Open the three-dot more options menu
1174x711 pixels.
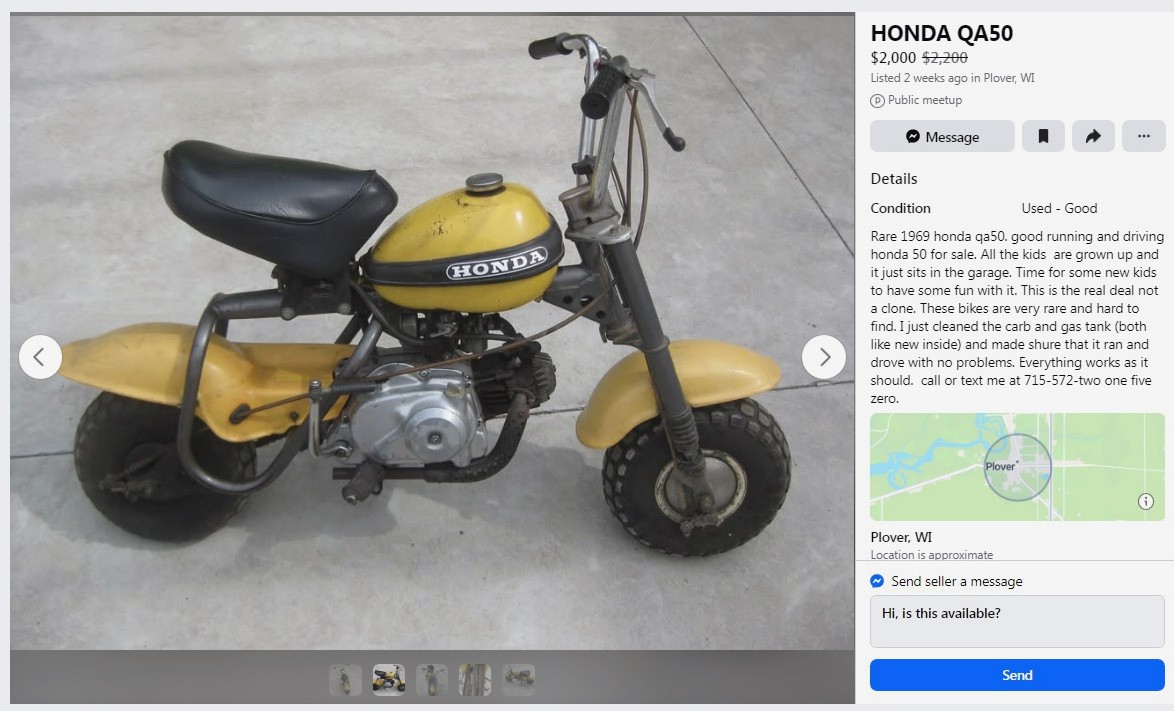pos(1143,136)
